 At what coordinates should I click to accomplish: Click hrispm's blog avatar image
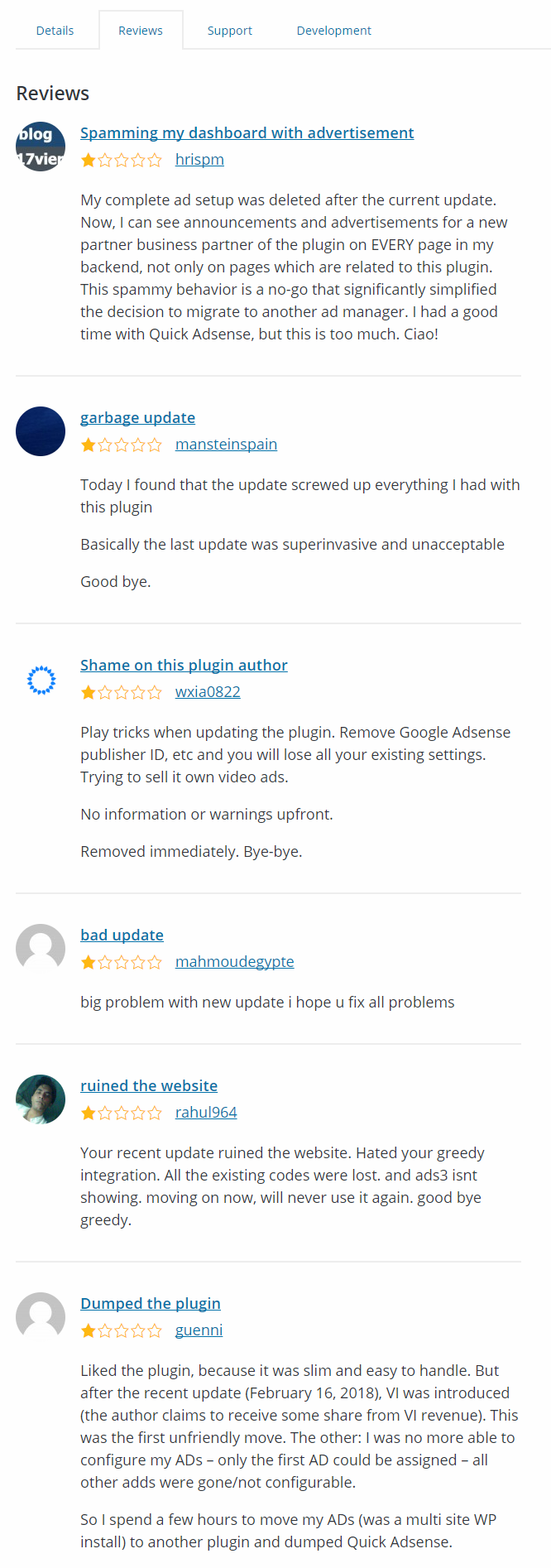tap(41, 147)
